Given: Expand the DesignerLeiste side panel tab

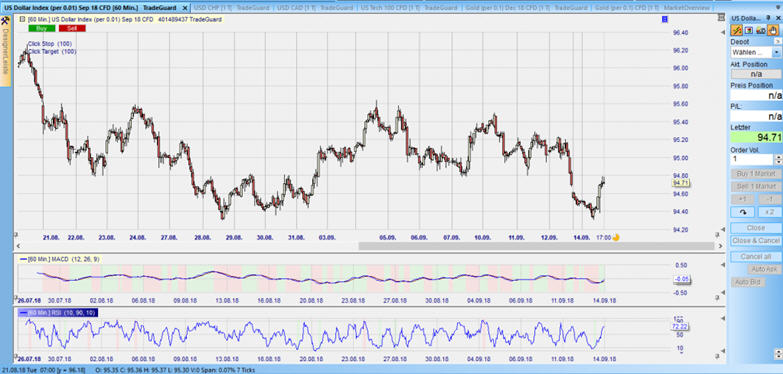Looking at the screenshot, I should tap(5, 52).
